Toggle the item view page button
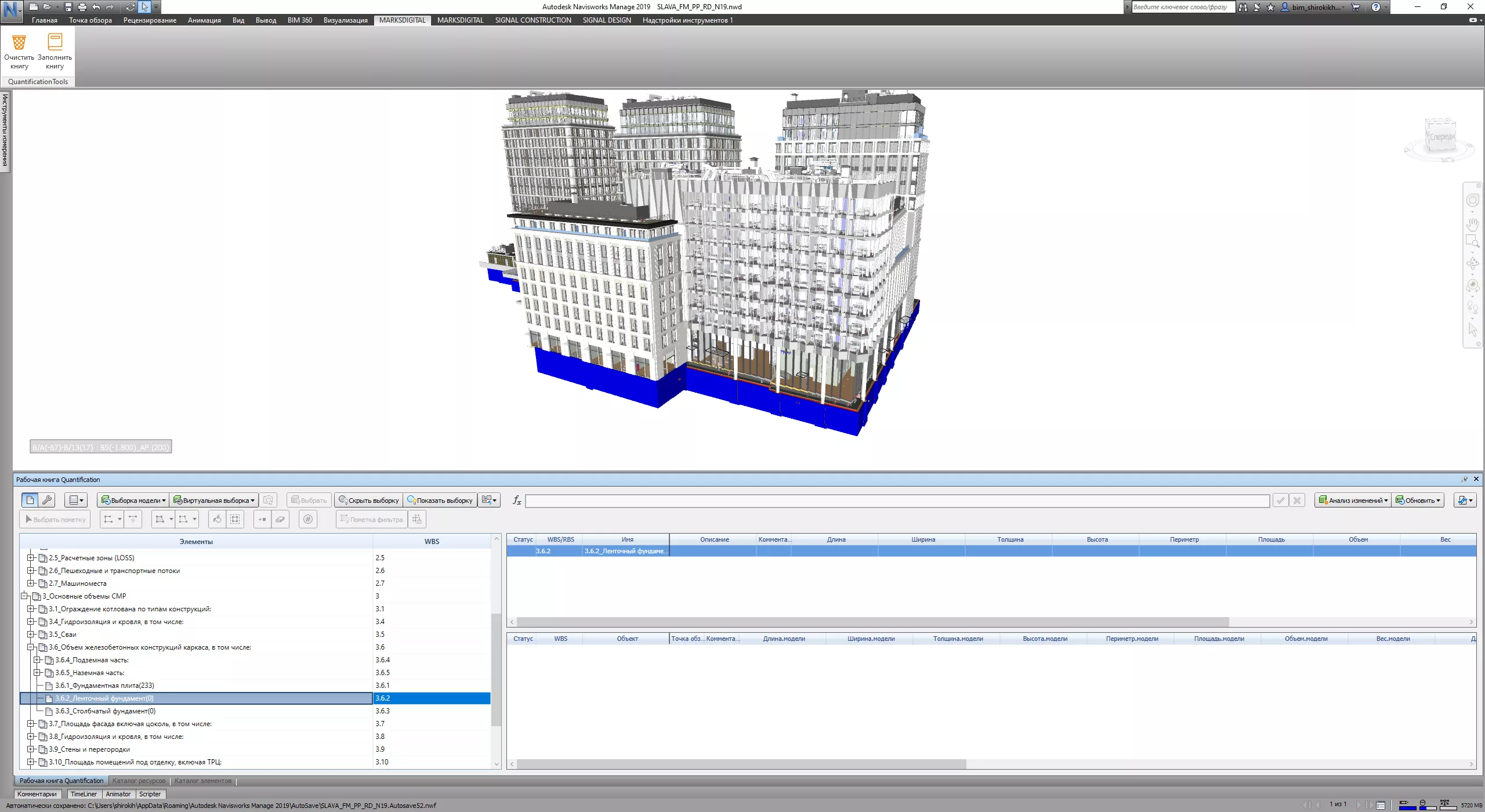 tap(30, 500)
